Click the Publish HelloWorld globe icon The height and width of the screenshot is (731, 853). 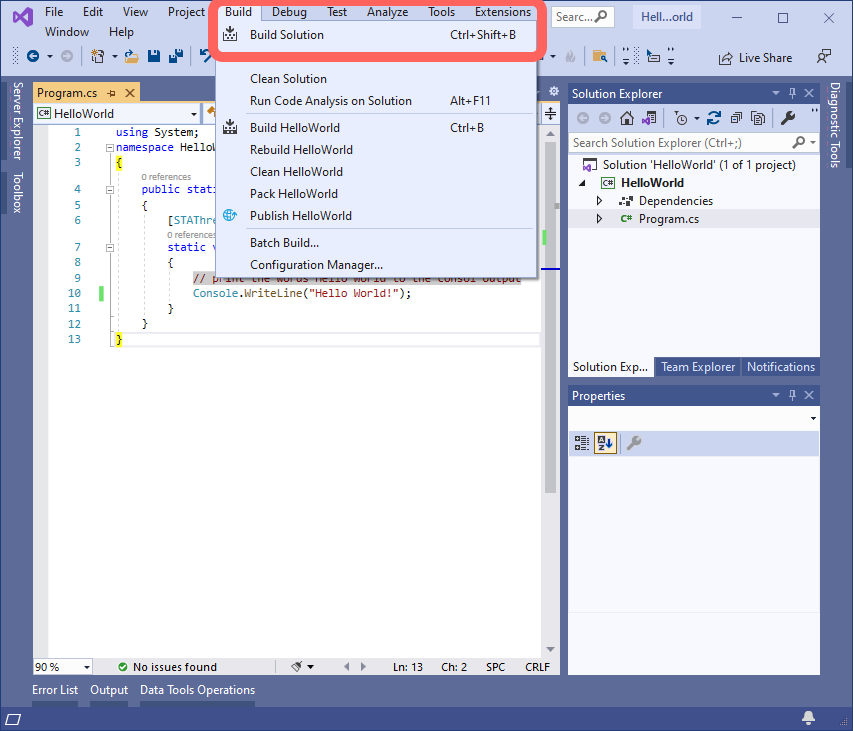click(230, 215)
